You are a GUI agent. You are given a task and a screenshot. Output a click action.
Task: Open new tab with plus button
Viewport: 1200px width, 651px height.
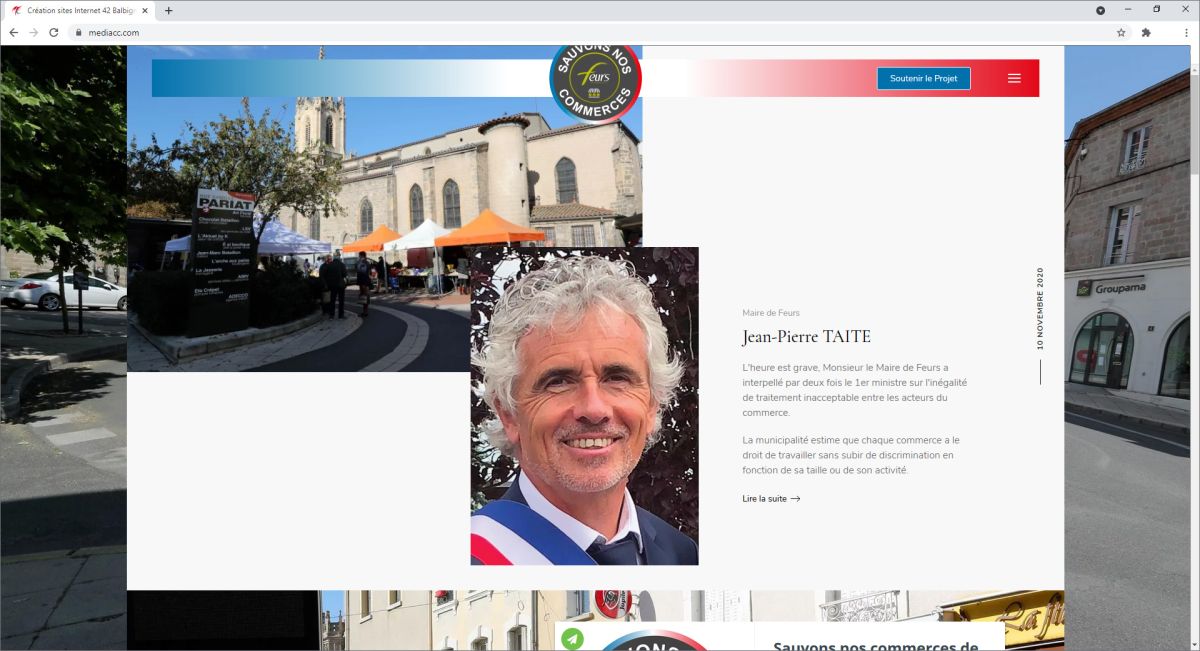pos(168,10)
